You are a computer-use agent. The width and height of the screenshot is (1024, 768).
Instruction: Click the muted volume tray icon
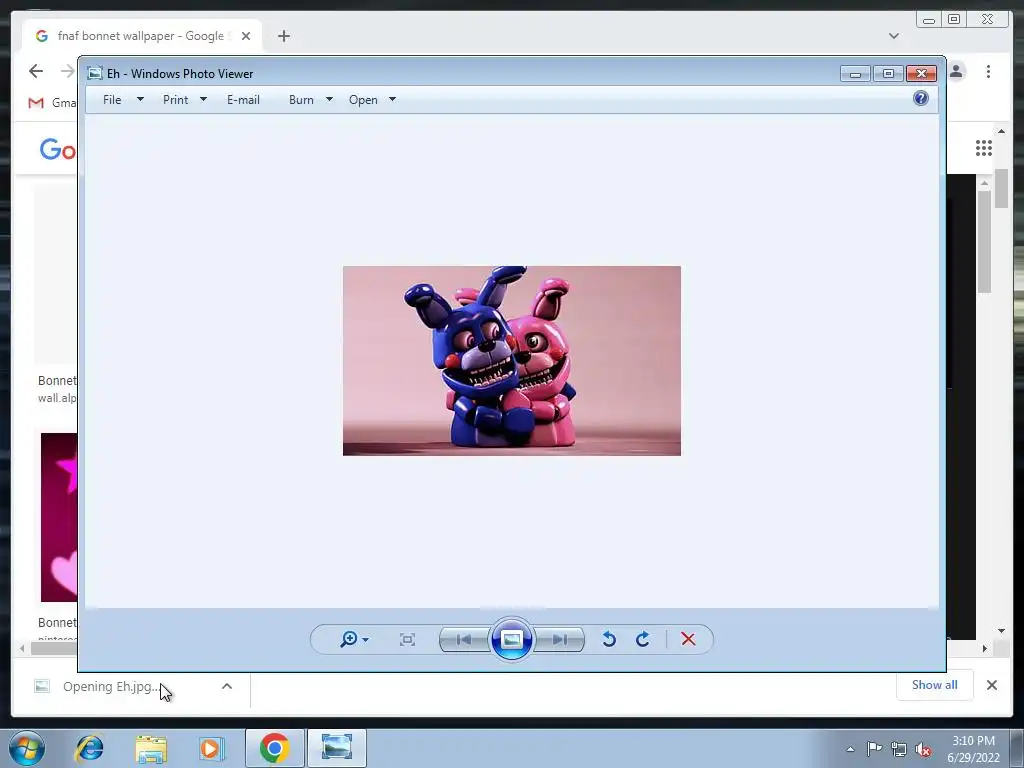pos(923,749)
